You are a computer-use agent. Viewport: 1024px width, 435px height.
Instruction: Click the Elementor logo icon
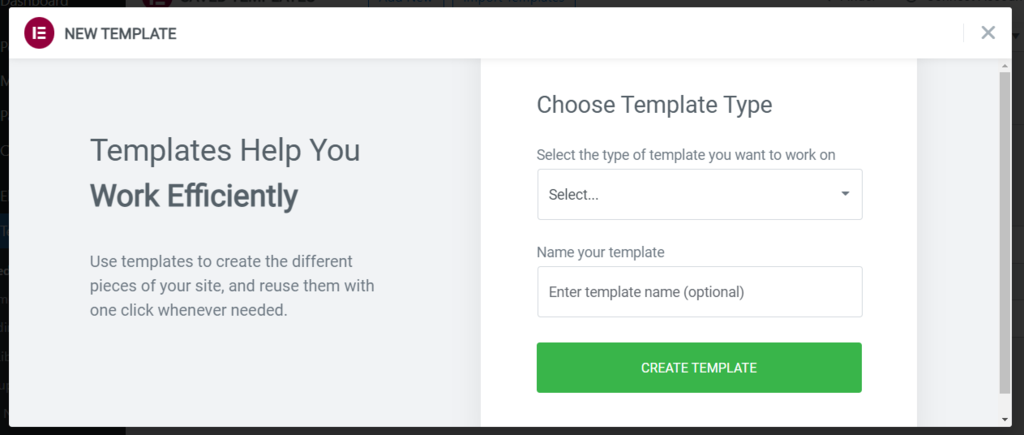tap(39, 33)
